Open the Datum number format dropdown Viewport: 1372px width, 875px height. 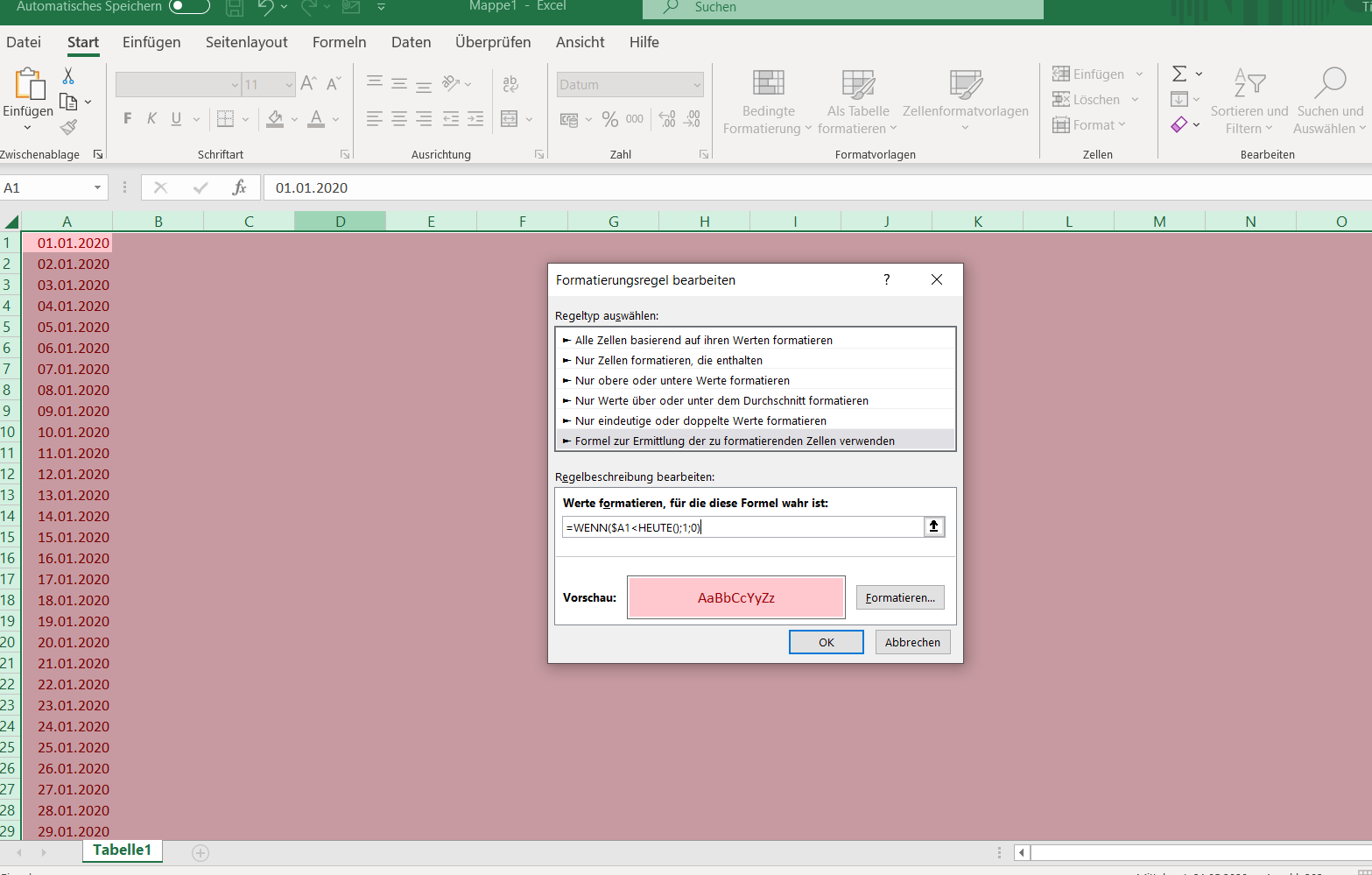pyautogui.click(x=697, y=85)
